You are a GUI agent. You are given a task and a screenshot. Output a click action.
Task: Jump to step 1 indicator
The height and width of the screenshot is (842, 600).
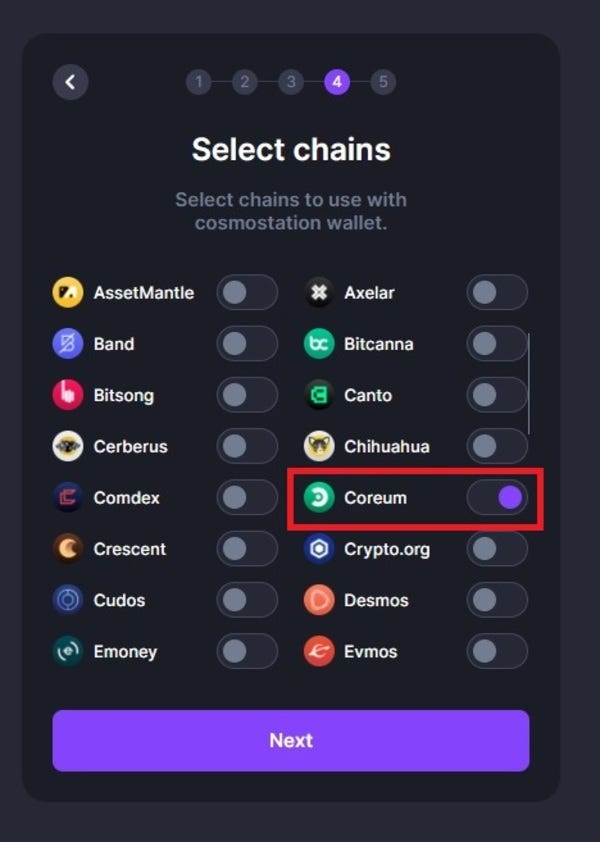[198, 82]
